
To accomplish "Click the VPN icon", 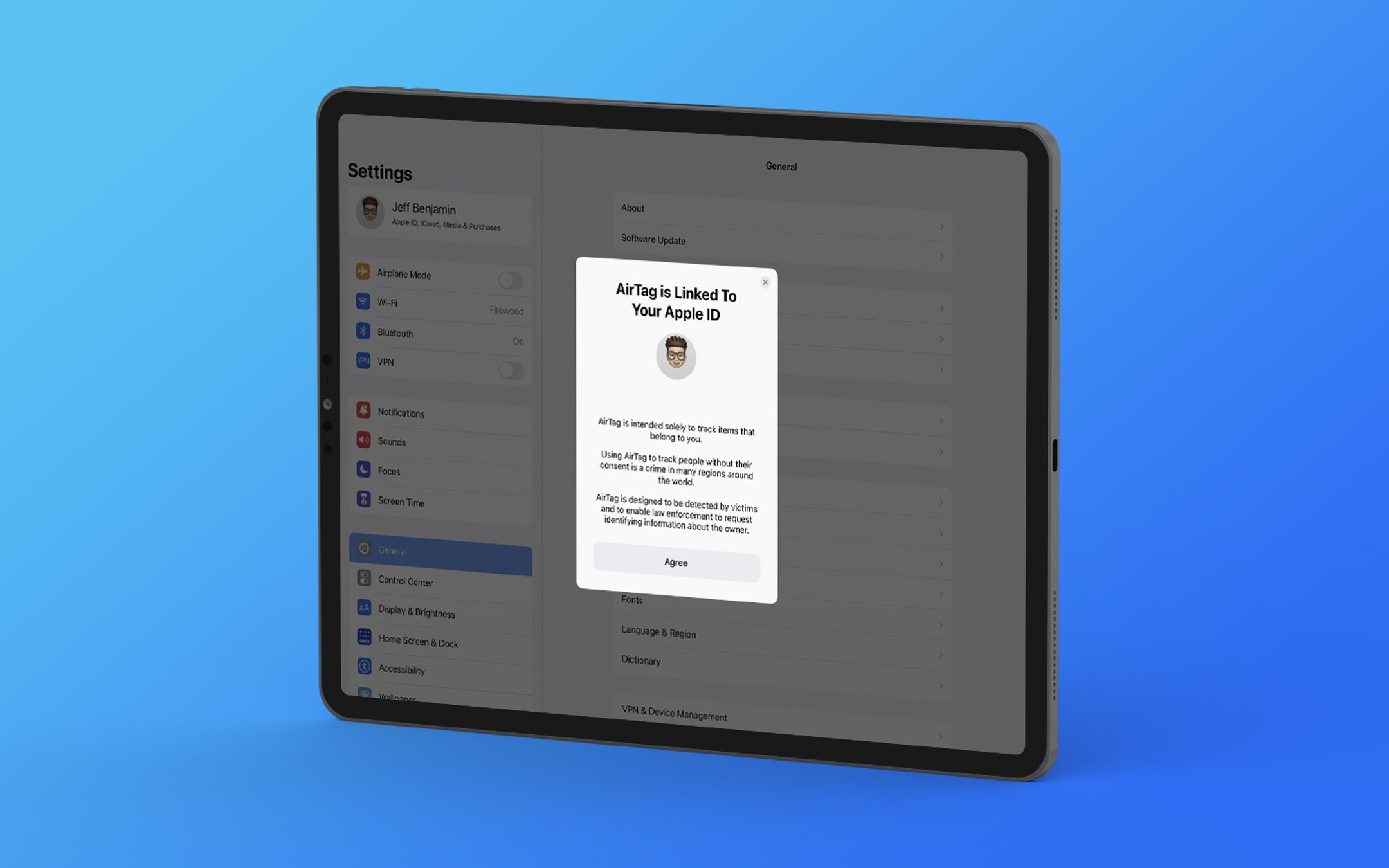I will (363, 362).
